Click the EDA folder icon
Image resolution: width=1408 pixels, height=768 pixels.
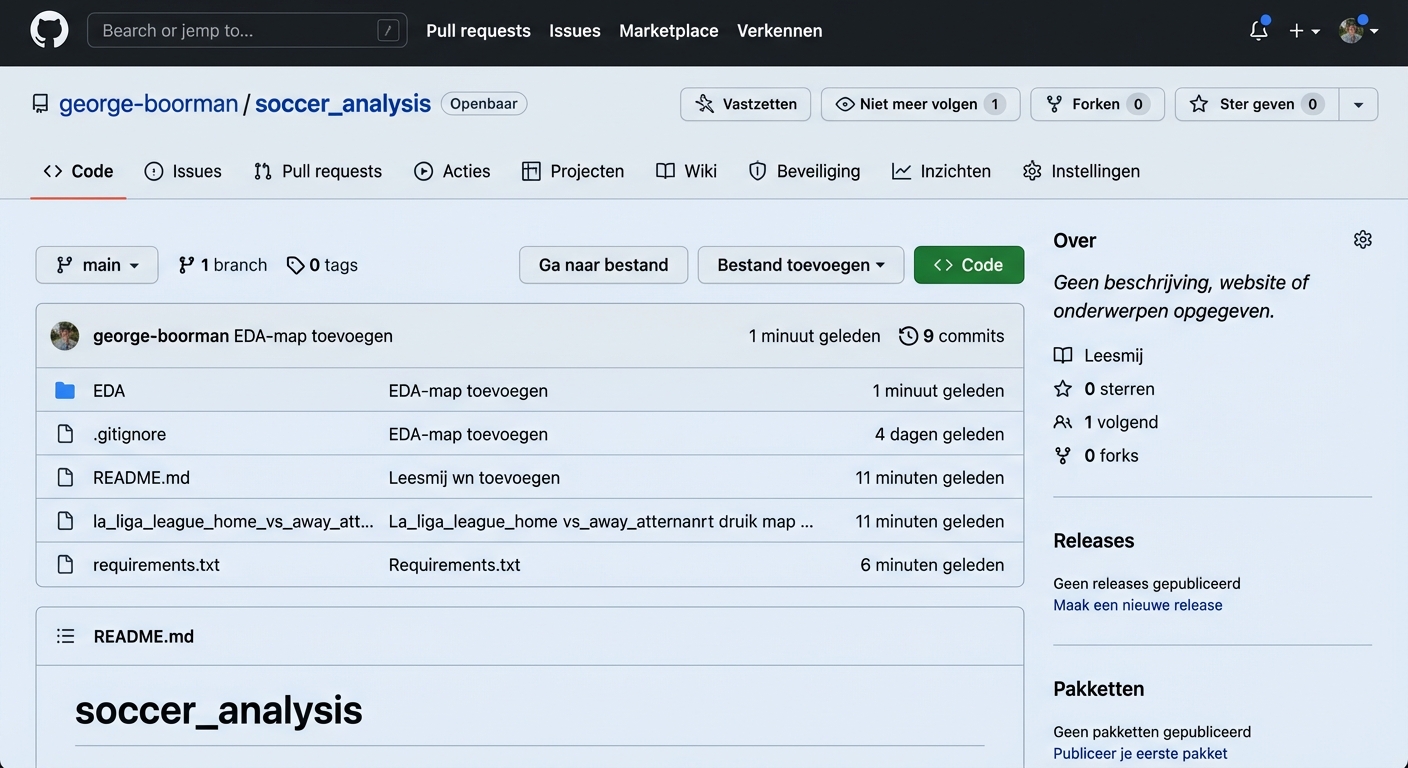pos(64,390)
